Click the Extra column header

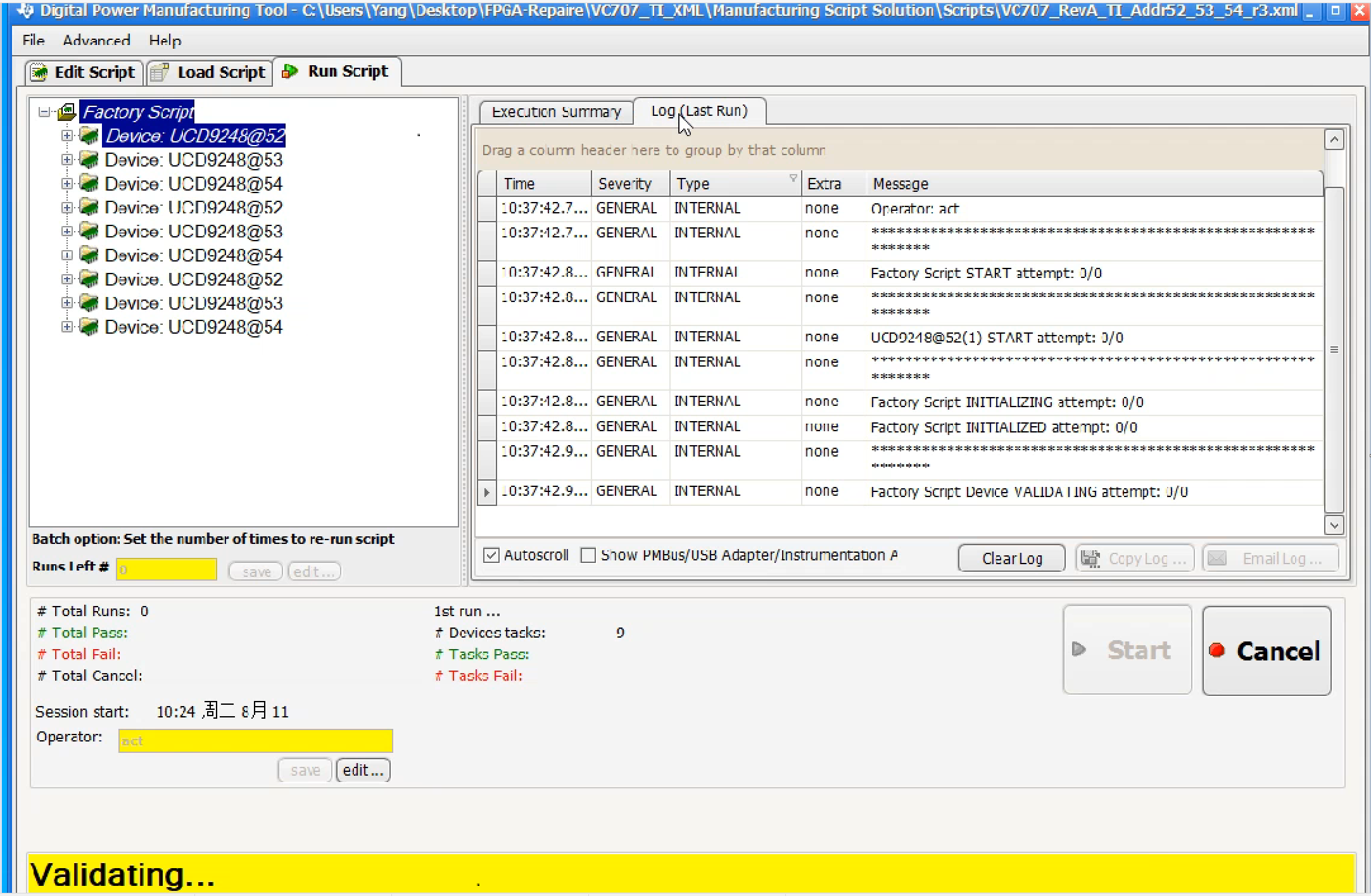(834, 184)
